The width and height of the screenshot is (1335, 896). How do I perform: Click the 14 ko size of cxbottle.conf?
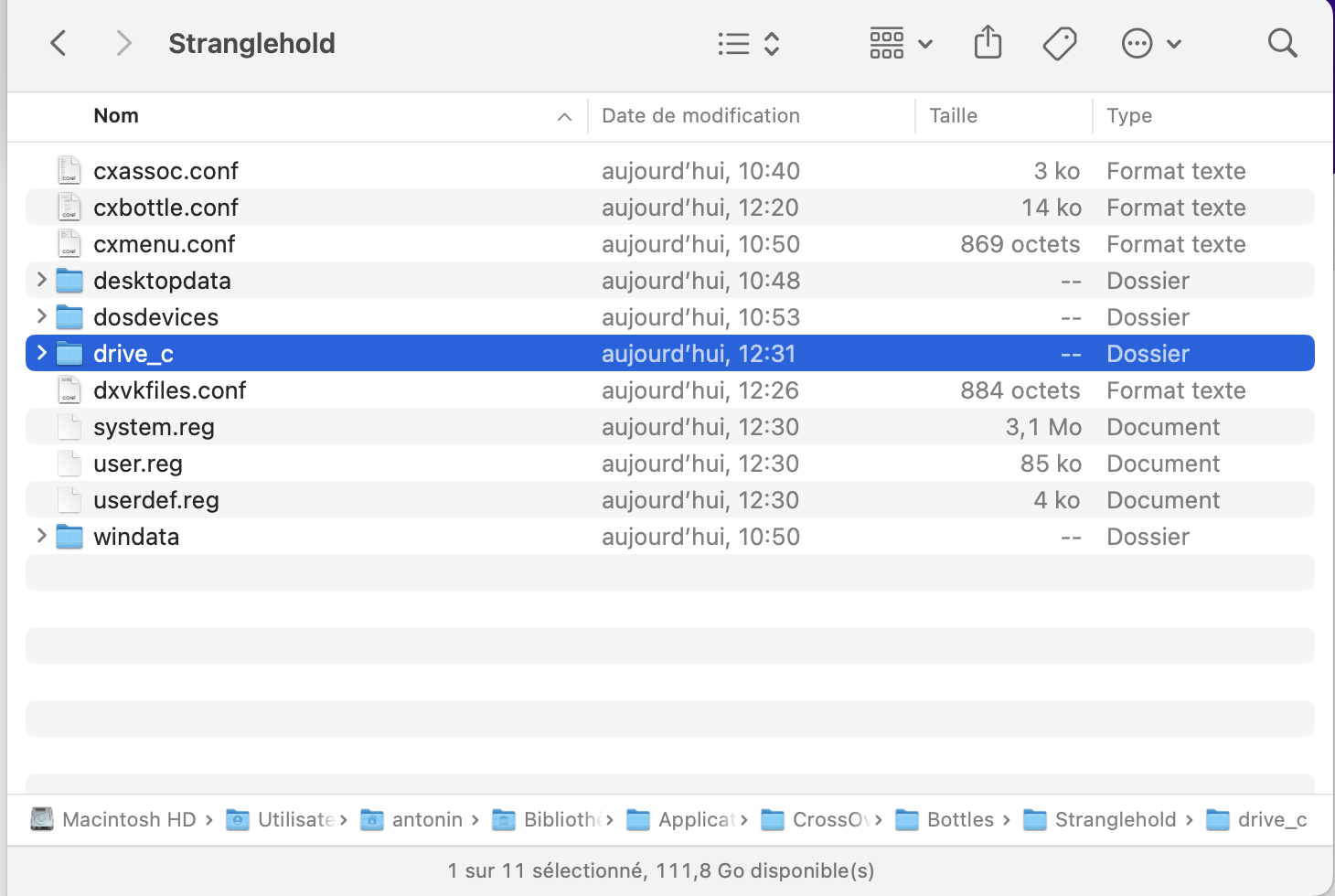click(1052, 208)
